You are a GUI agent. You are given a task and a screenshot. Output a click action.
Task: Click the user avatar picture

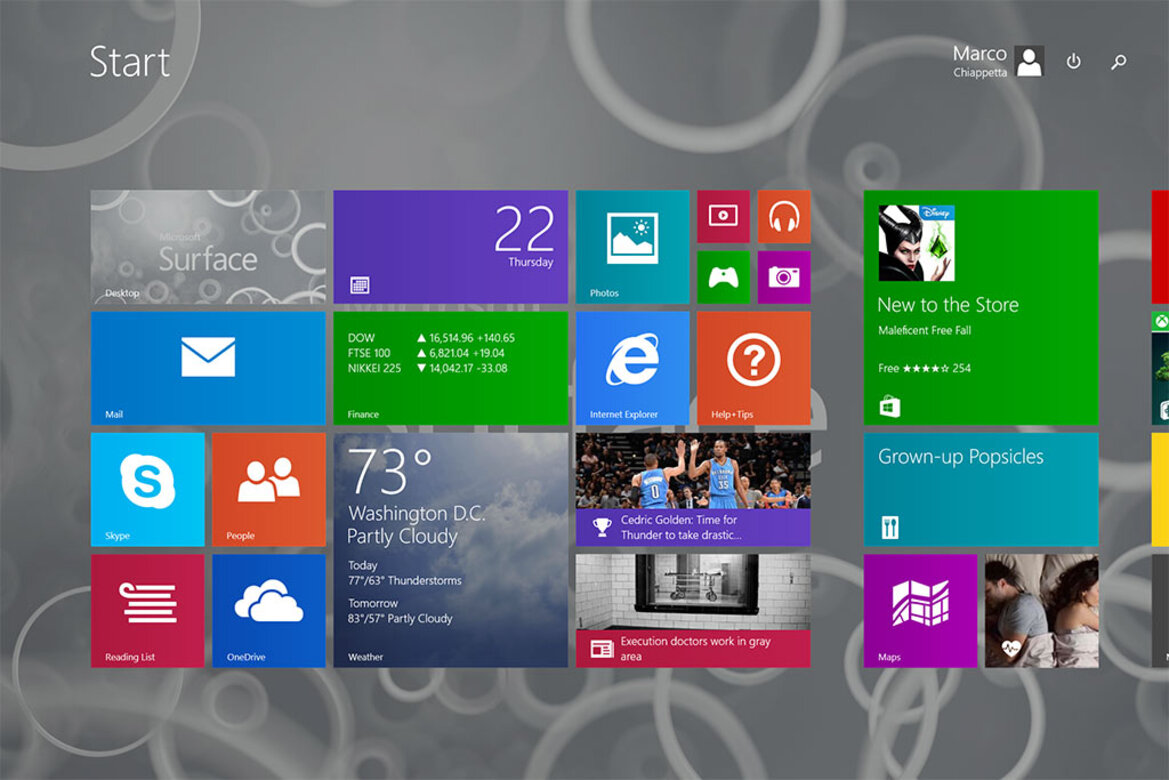click(x=1030, y=61)
